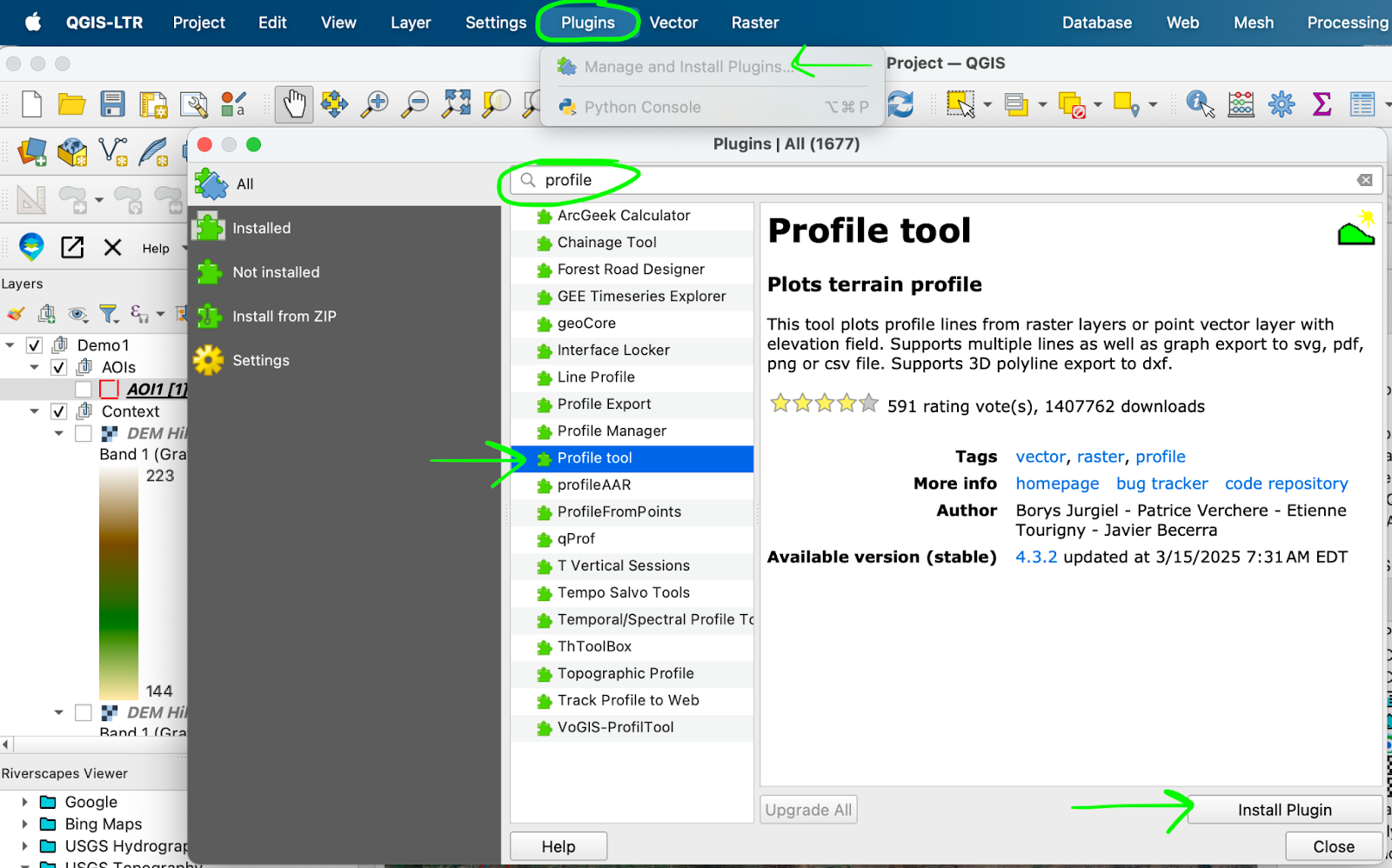
Task: Open the Layout Manager icon
Action: 193,104
